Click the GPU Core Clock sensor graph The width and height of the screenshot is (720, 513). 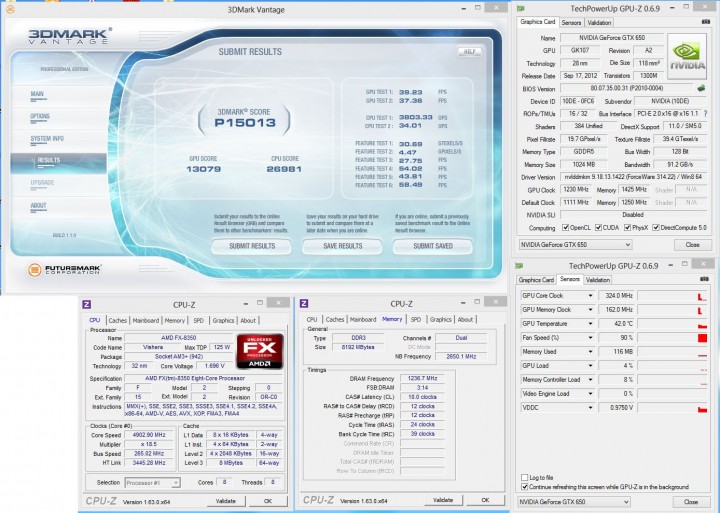[x=672, y=296]
